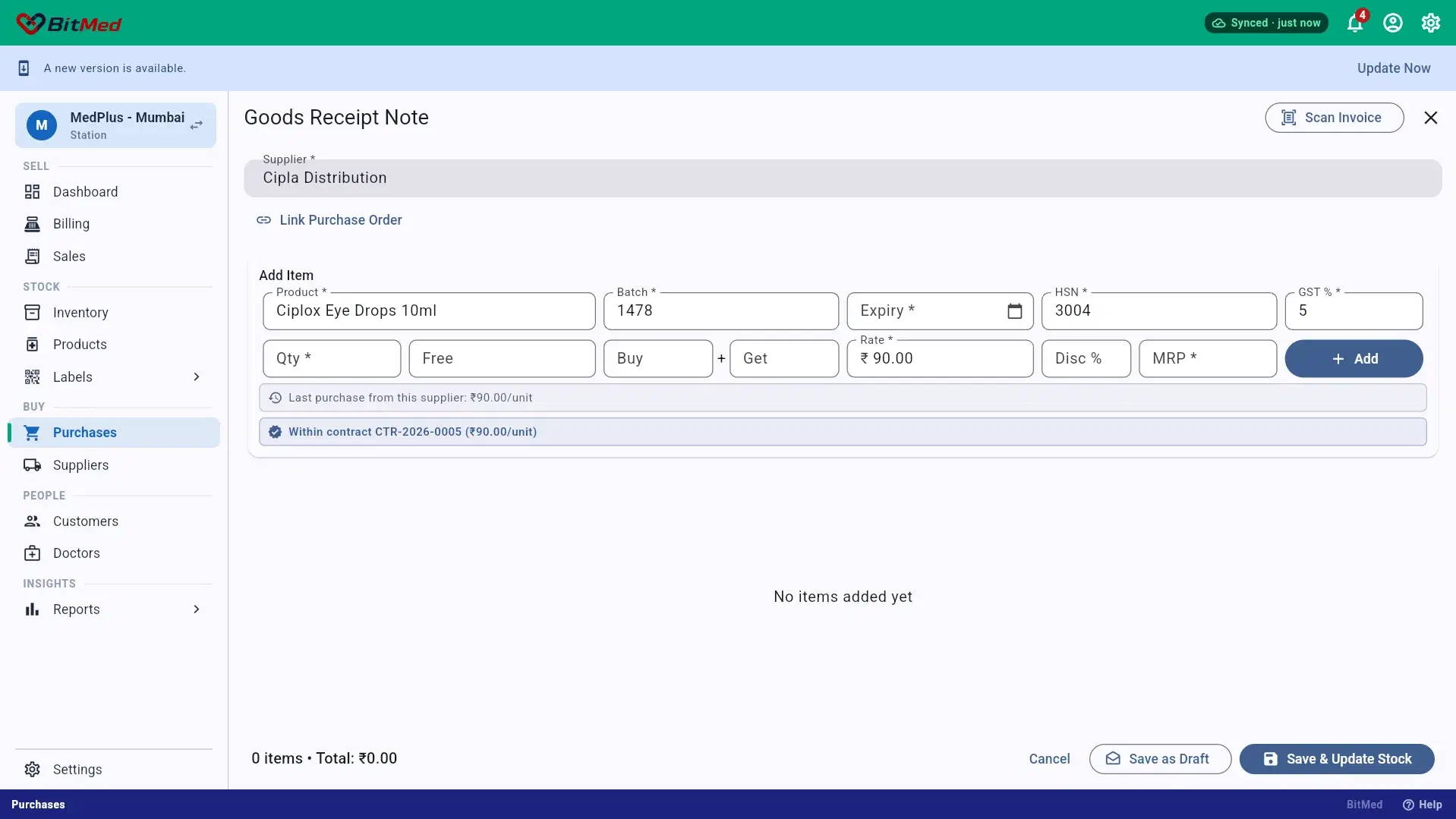Open the Expiry calendar picker icon

[1015, 311]
